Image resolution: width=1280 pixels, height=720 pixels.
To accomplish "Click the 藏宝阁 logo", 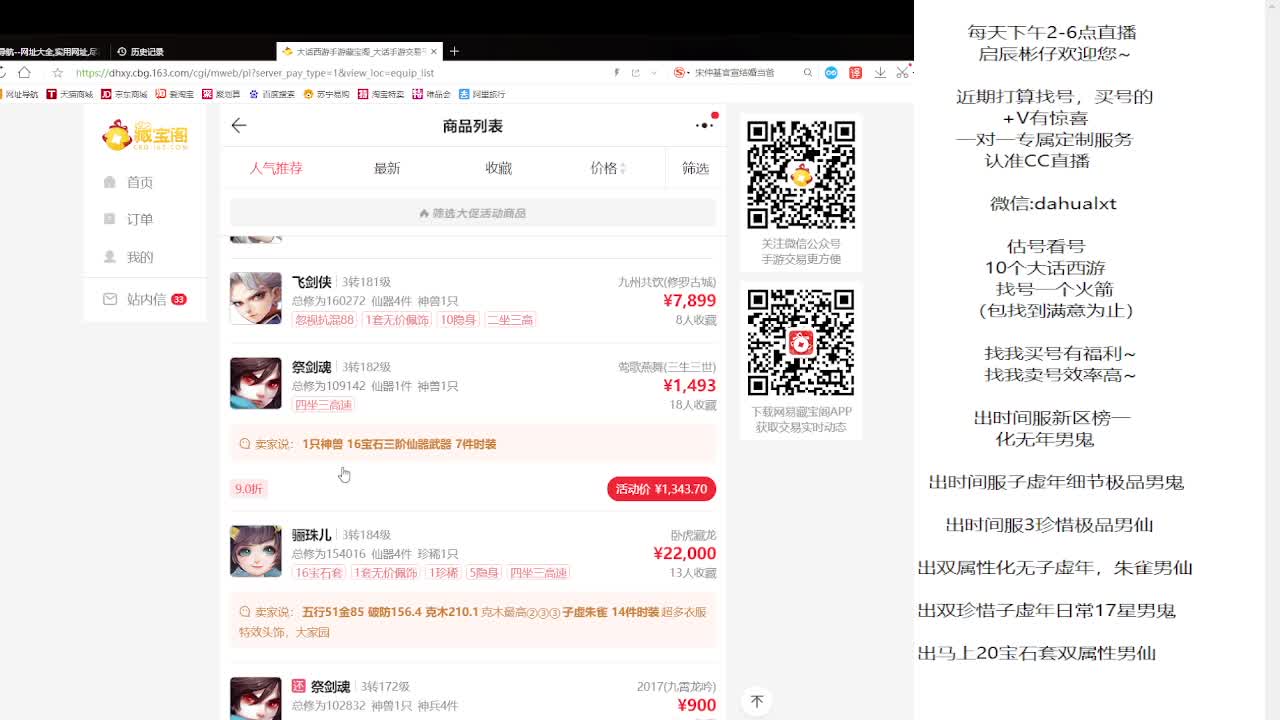I will tap(145, 135).
